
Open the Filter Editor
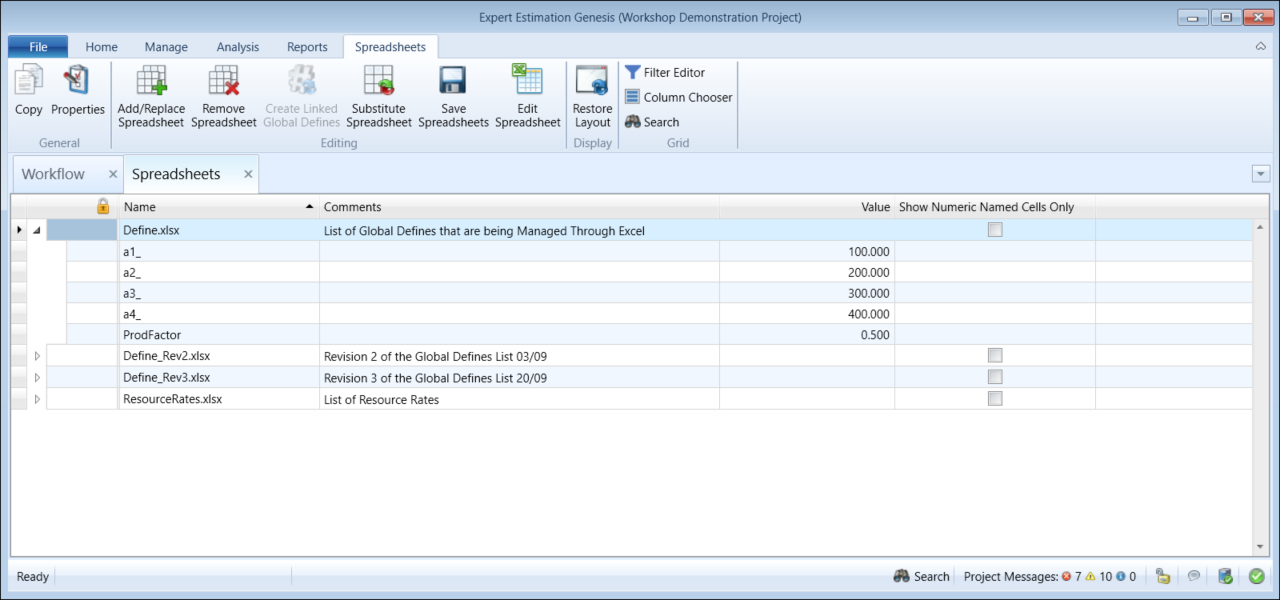(x=665, y=72)
